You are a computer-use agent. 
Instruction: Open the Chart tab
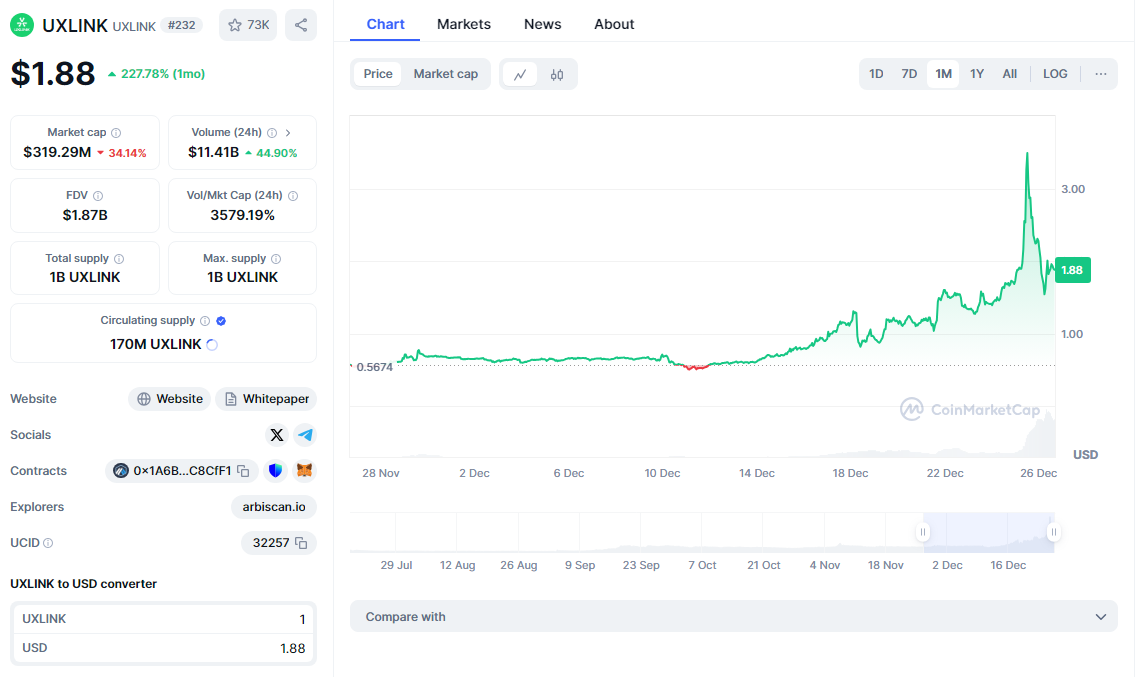(x=385, y=25)
